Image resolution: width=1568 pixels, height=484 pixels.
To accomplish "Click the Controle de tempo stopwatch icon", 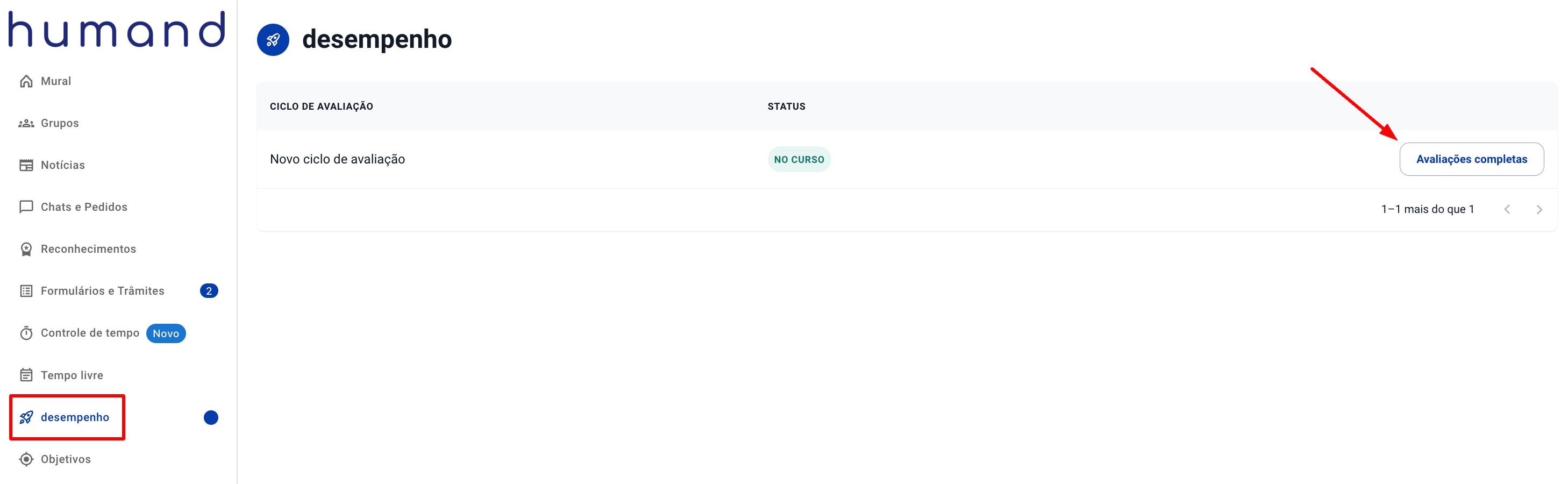I will (26, 333).
